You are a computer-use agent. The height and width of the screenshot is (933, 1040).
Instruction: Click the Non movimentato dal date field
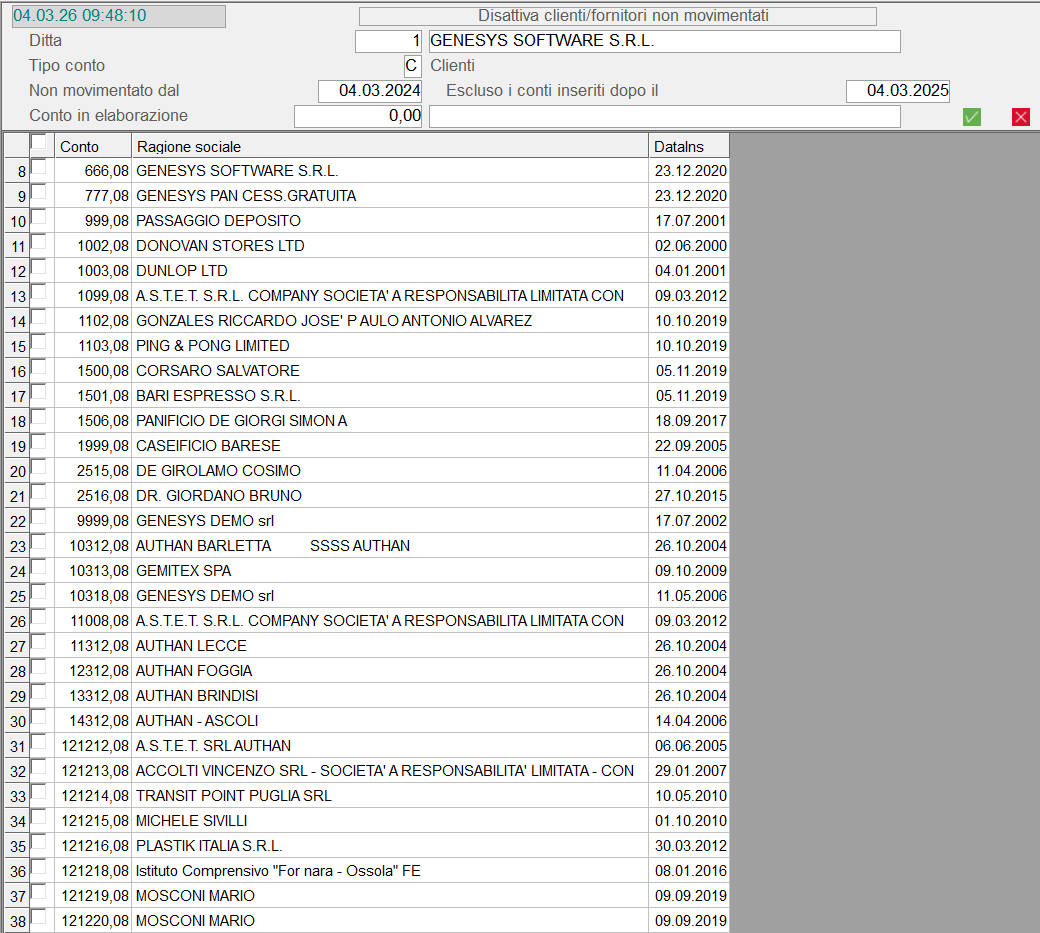point(370,91)
